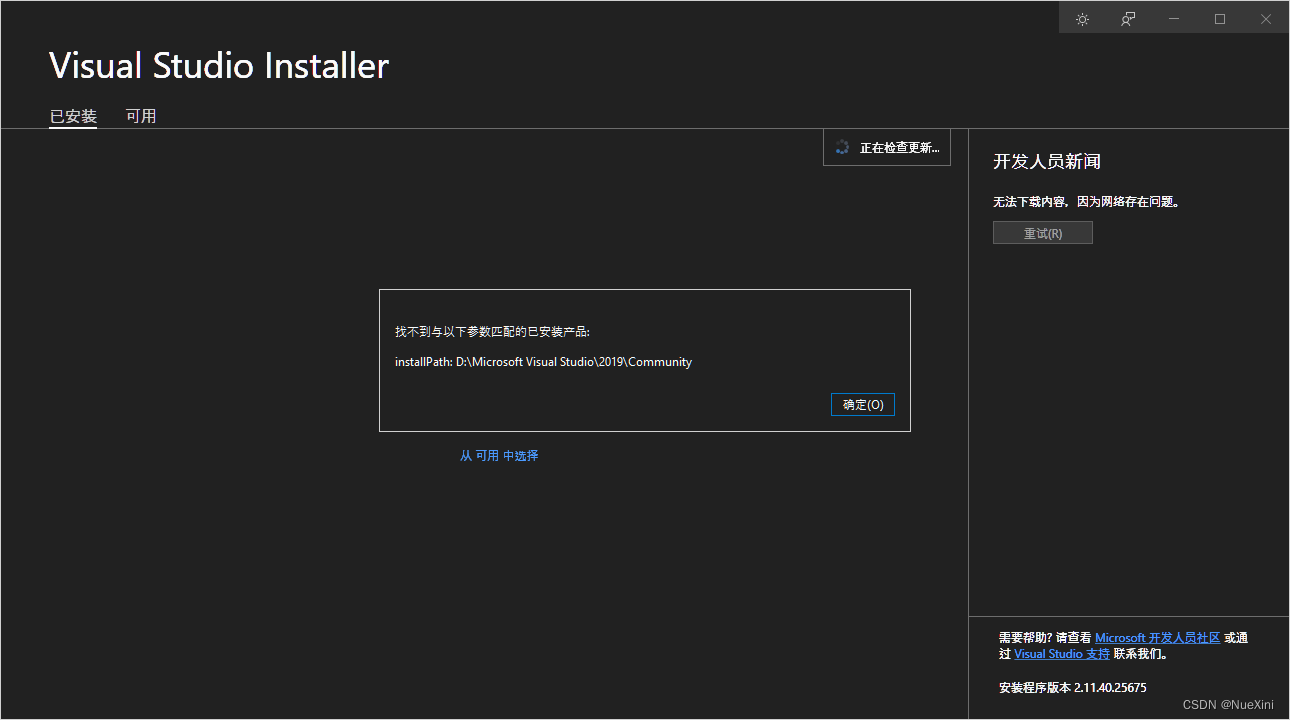Image resolution: width=1290 pixels, height=720 pixels.
Task: Click the spinning update progress indicator
Action: point(842,148)
